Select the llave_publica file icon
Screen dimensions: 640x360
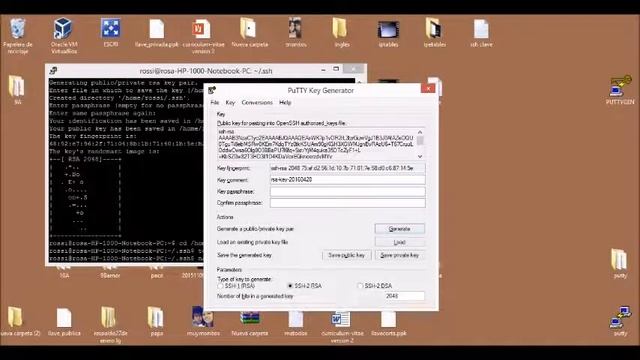click(64, 318)
